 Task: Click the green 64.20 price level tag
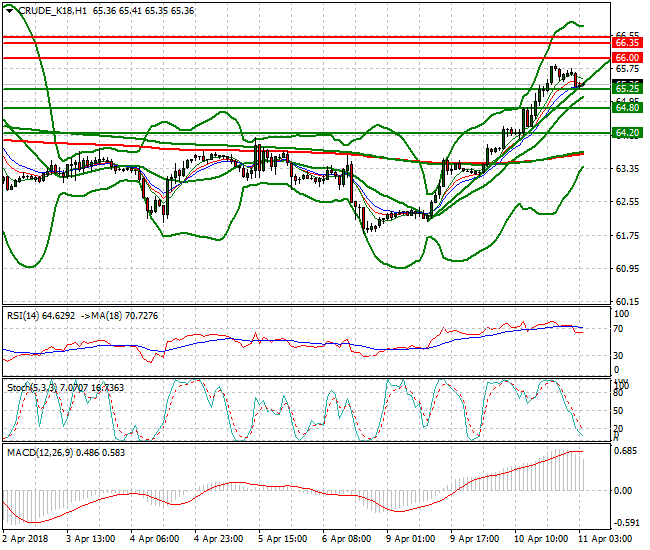(627, 133)
